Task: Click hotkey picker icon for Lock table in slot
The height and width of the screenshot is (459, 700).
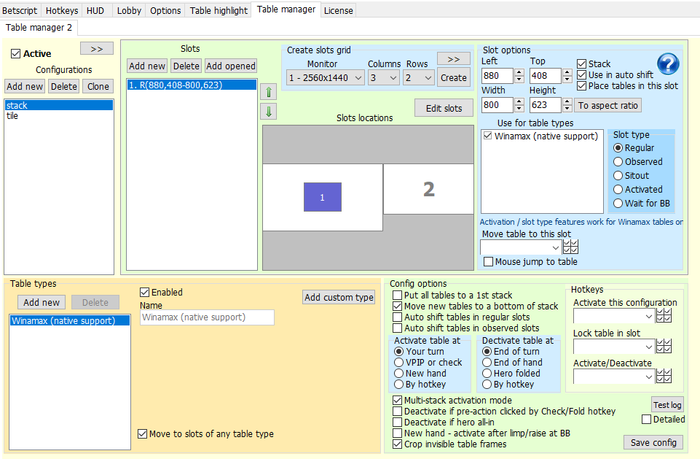Action: point(663,346)
